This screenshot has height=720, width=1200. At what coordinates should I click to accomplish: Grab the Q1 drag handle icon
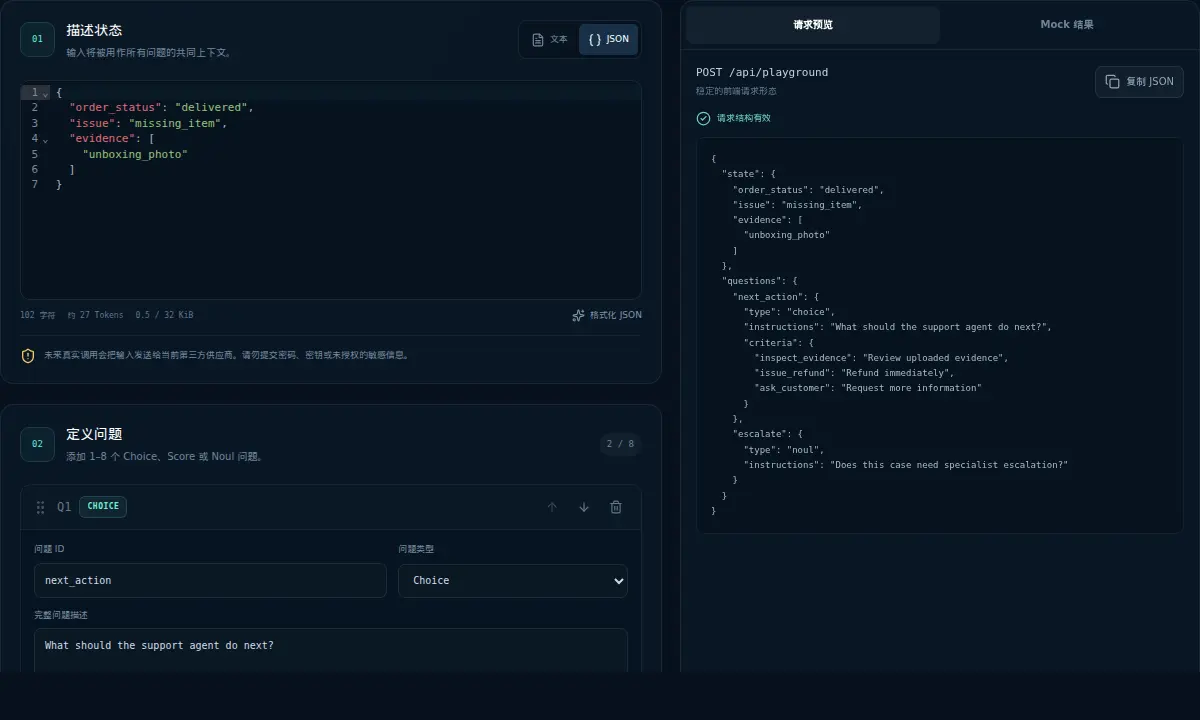point(41,507)
